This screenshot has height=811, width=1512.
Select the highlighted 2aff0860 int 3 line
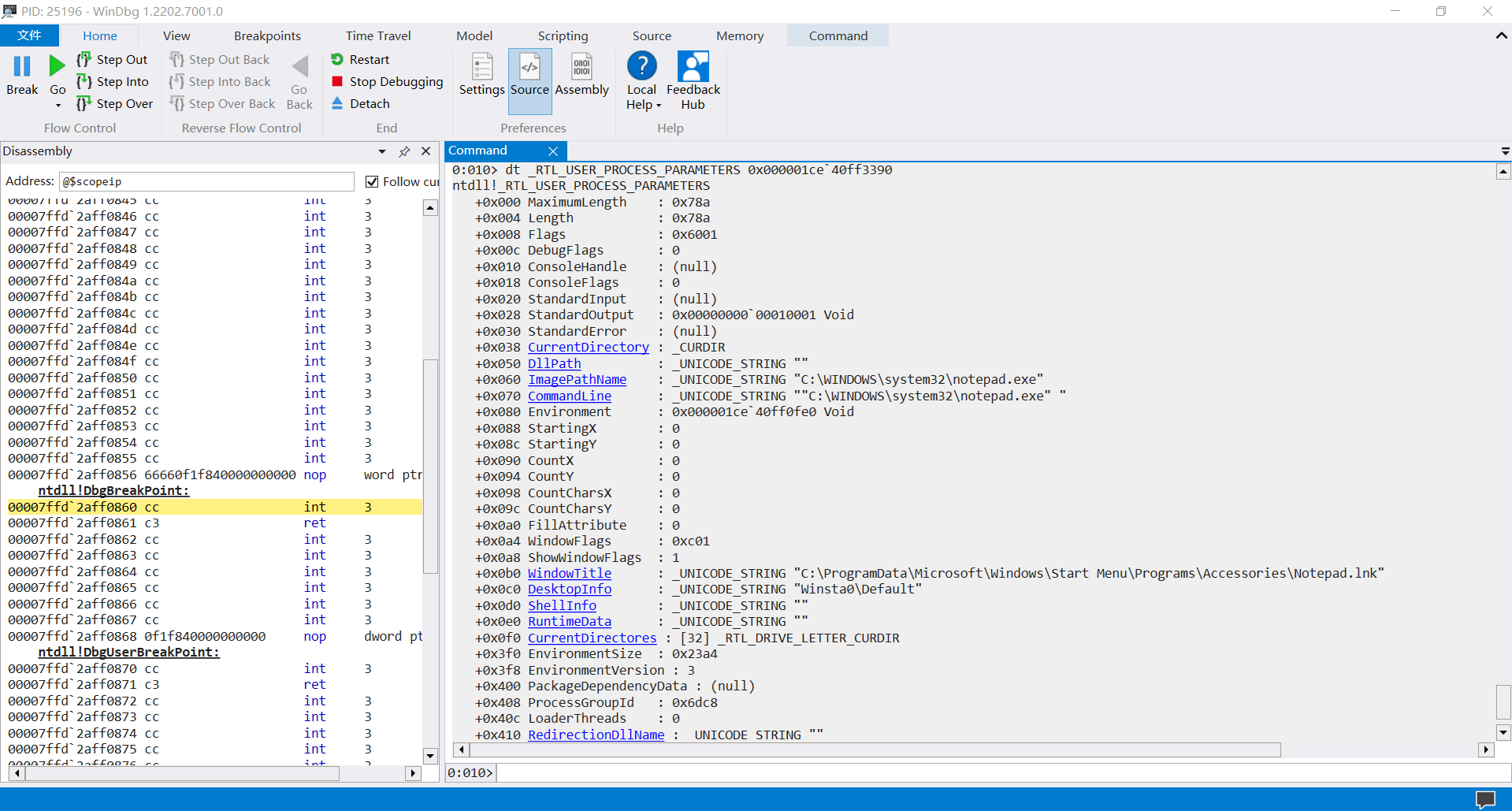tap(214, 507)
